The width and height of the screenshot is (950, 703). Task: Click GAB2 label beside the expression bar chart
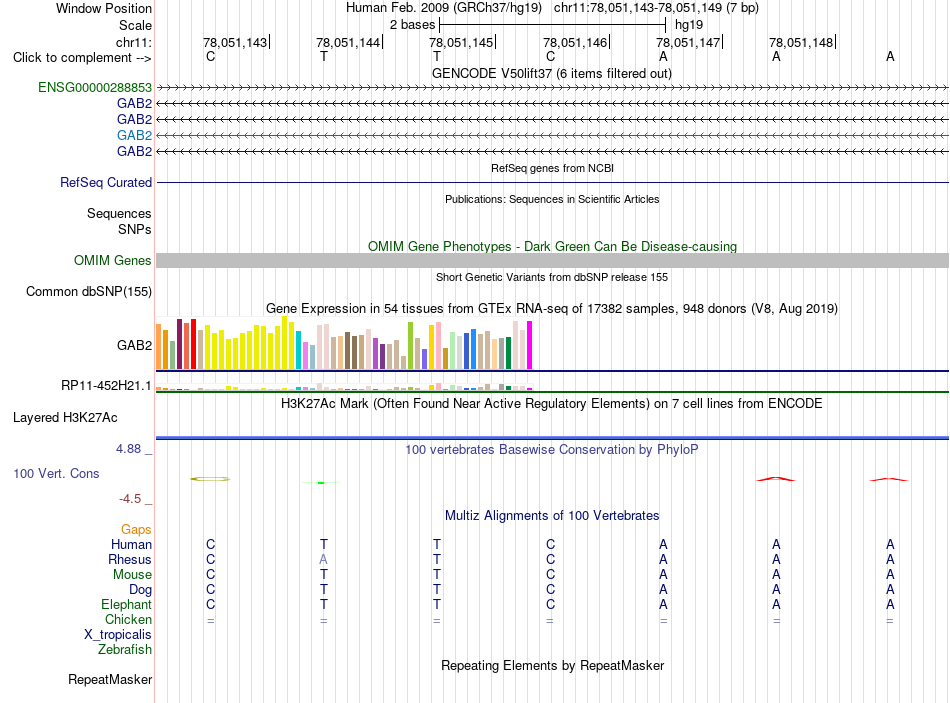(x=134, y=345)
